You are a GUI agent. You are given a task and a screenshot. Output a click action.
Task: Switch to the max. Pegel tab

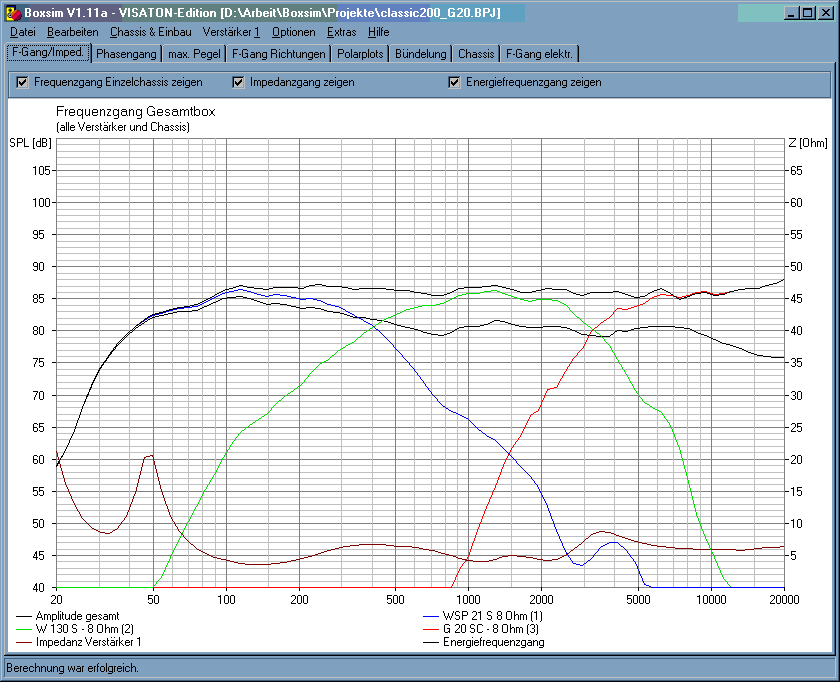point(192,54)
